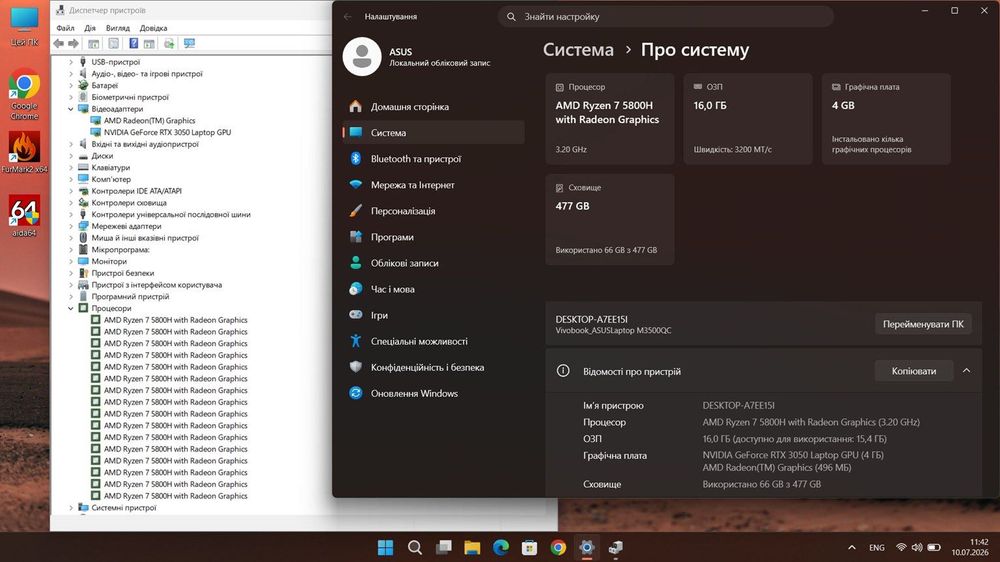This screenshot has height=562, width=1000.
Task: Open the Дія menu in Device Manager
Action: click(90, 28)
